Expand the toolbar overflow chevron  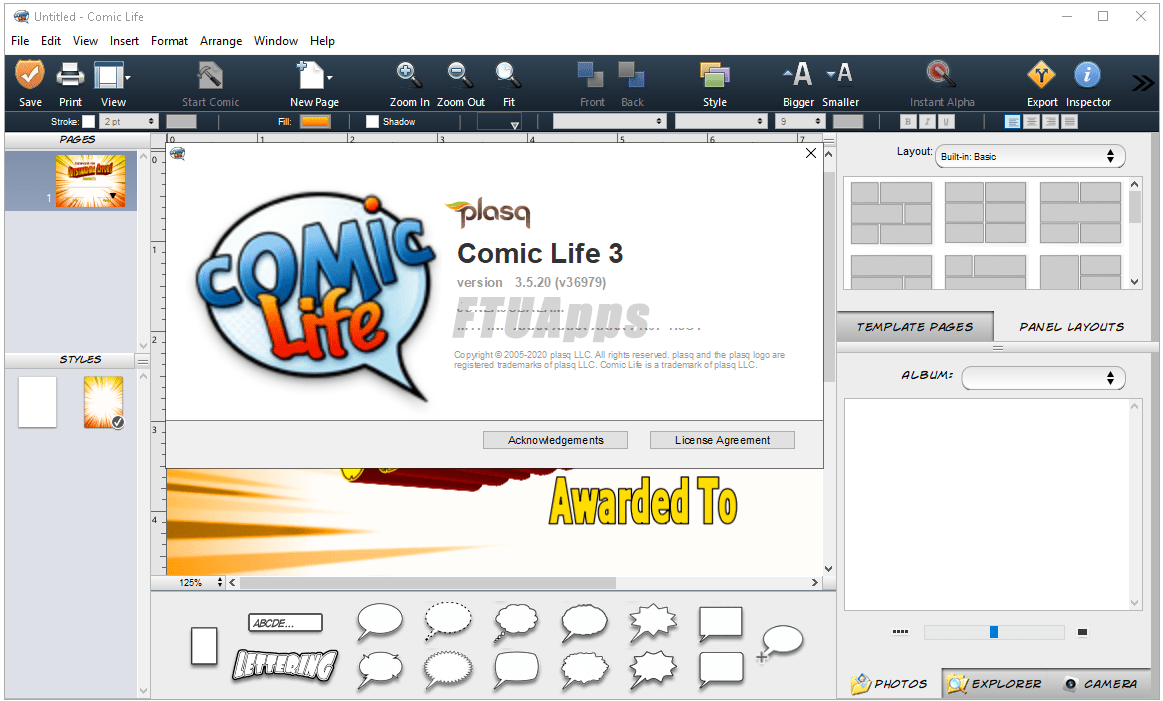[1143, 83]
